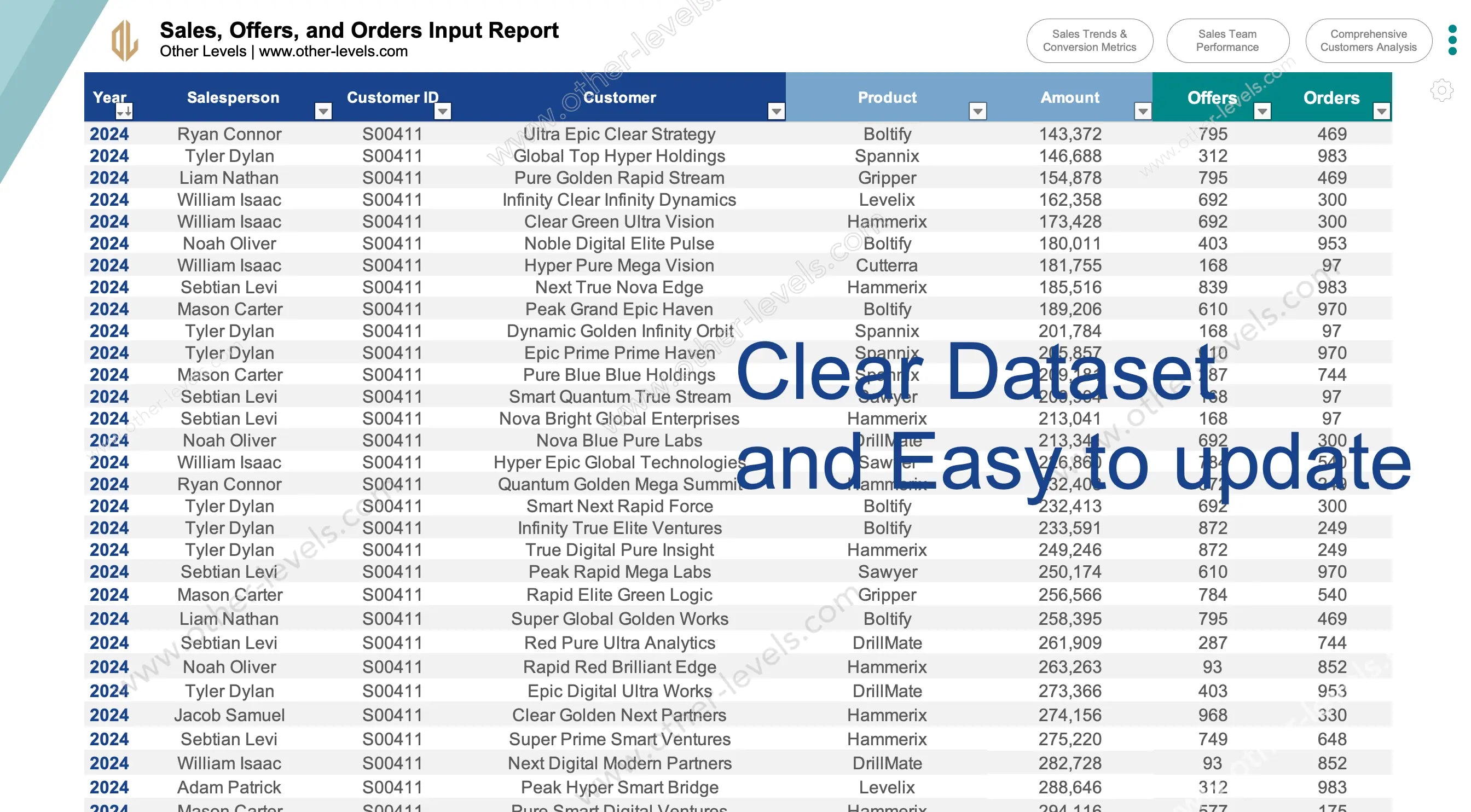Image resolution: width=1471 pixels, height=812 pixels.
Task: Open Comprehensive Customers Analysis page
Action: [1368, 40]
